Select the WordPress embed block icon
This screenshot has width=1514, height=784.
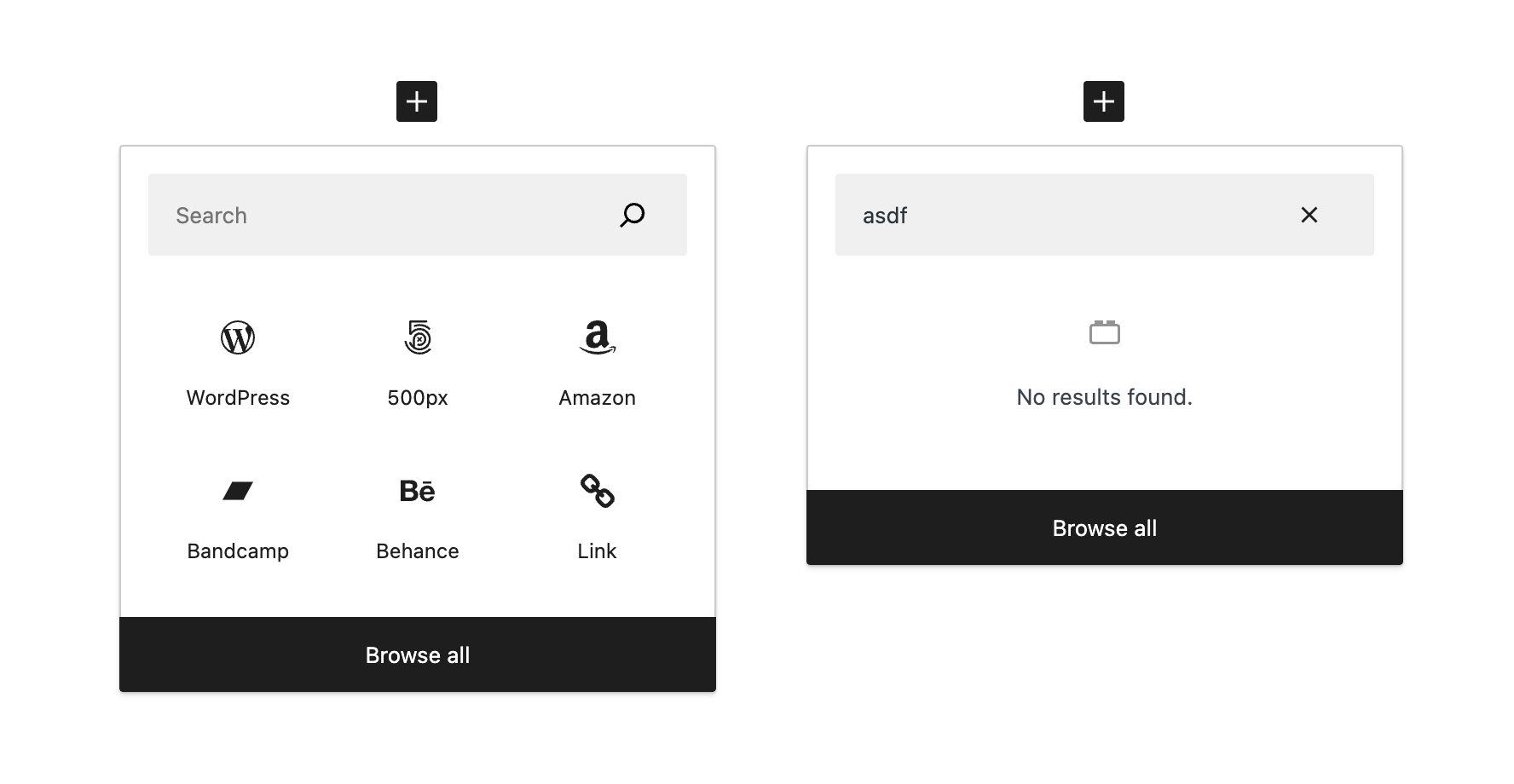point(237,337)
